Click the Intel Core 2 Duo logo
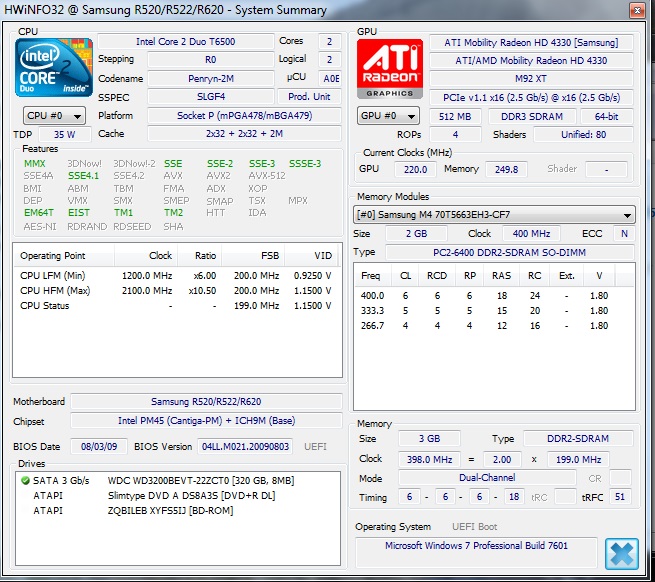 (54, 67)
